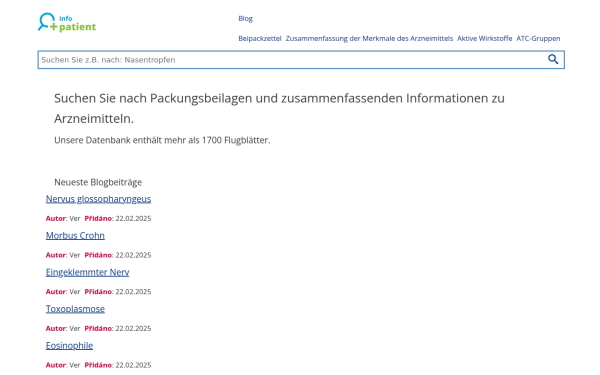The height and width of the screenshot is (375, 600).
Task: Open the Blog menu item
Action: [245, 18]
